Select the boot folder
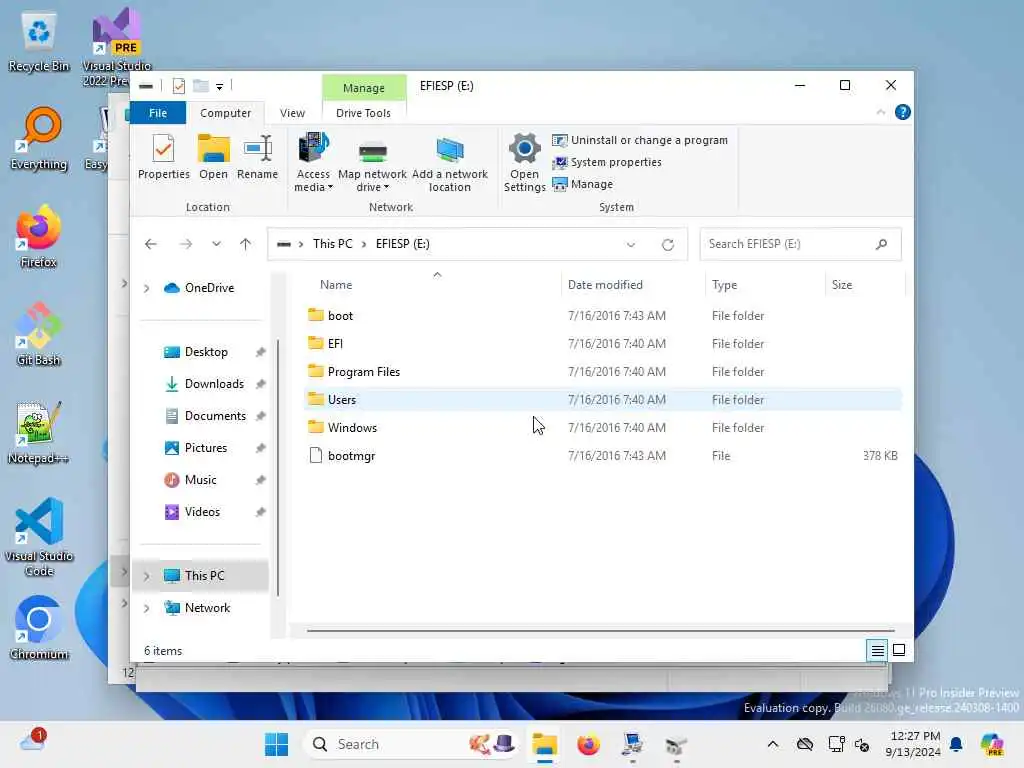Image resolution: width=1024 pixels, height=768 pixels. click(603, 315)
